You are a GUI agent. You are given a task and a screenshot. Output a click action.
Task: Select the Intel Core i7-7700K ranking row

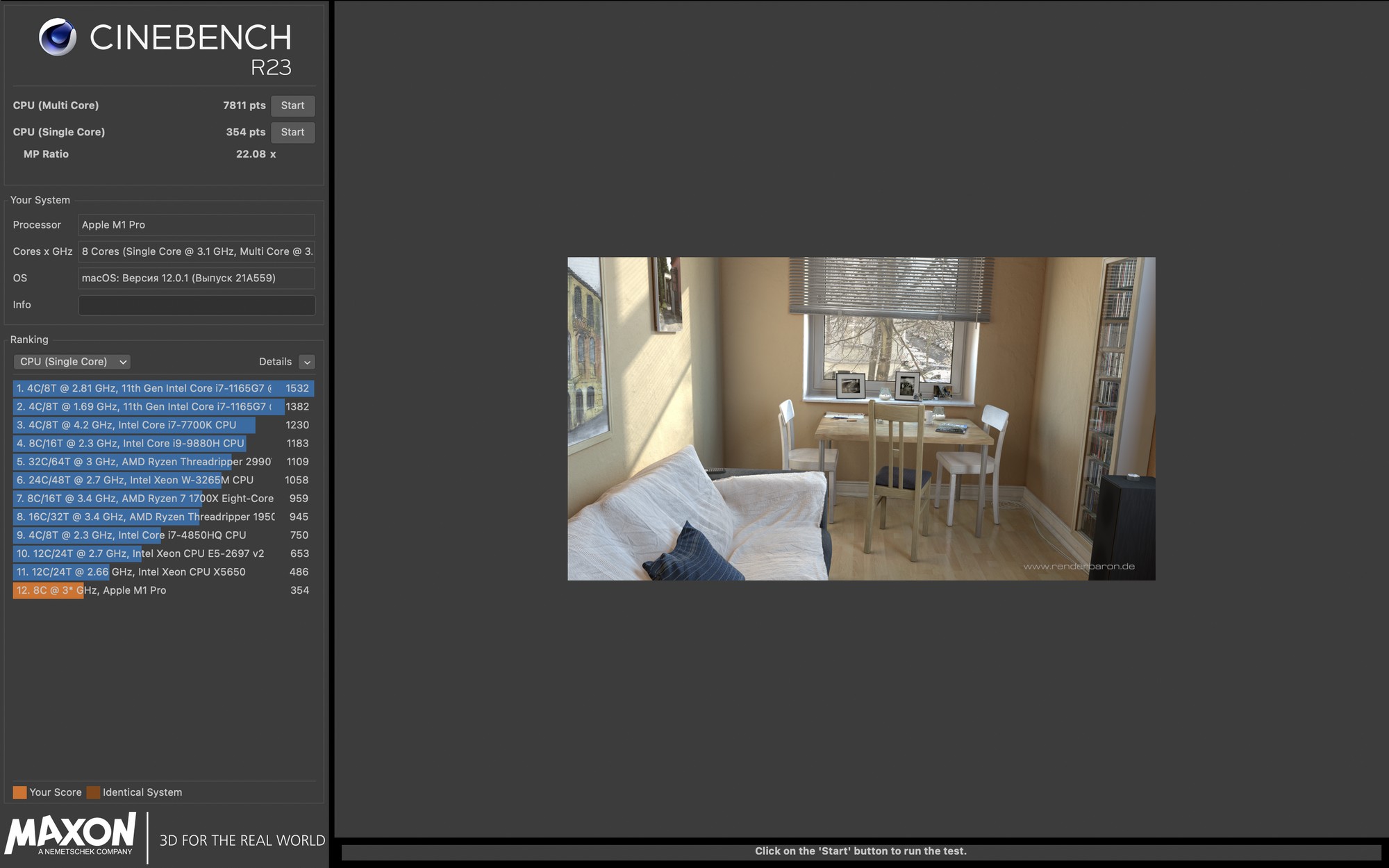click(163, 425)
